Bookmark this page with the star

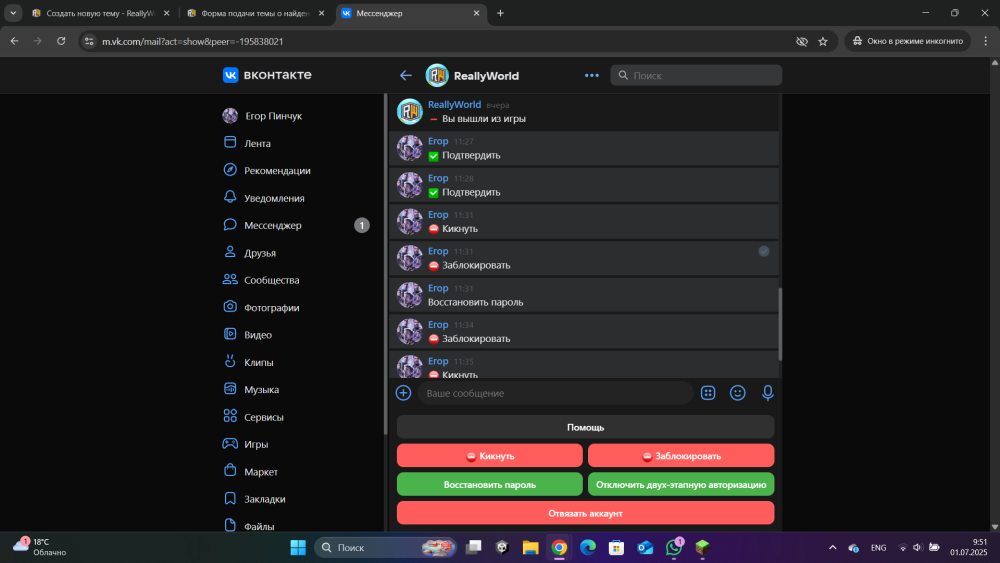823,41
